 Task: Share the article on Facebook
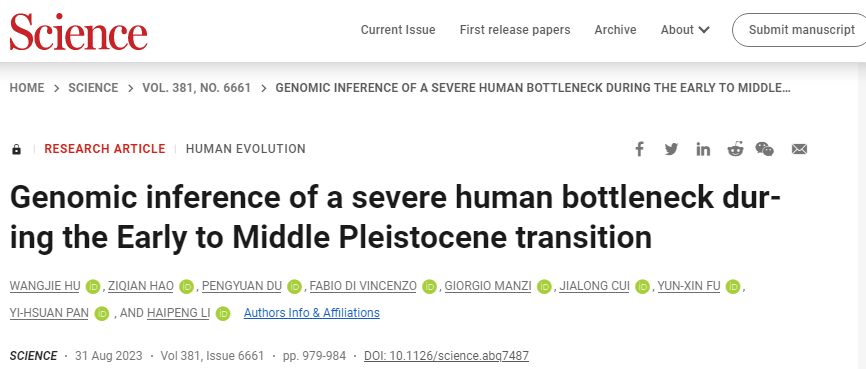click(639, 149)
